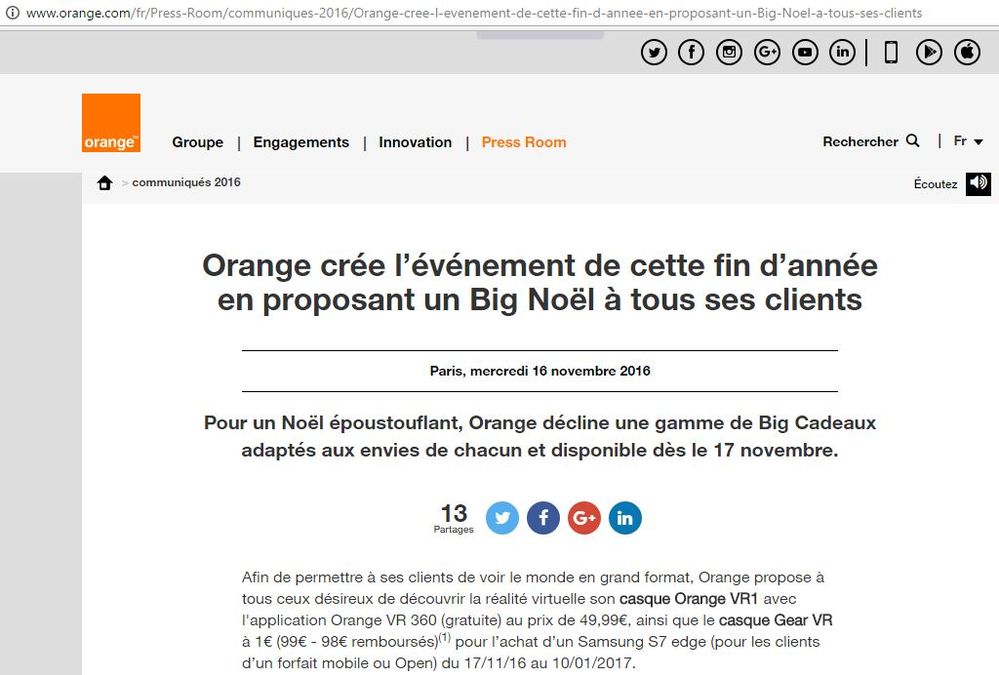View site info icon in address bar
The image size is (999, 675).
[x=12, y=12]
